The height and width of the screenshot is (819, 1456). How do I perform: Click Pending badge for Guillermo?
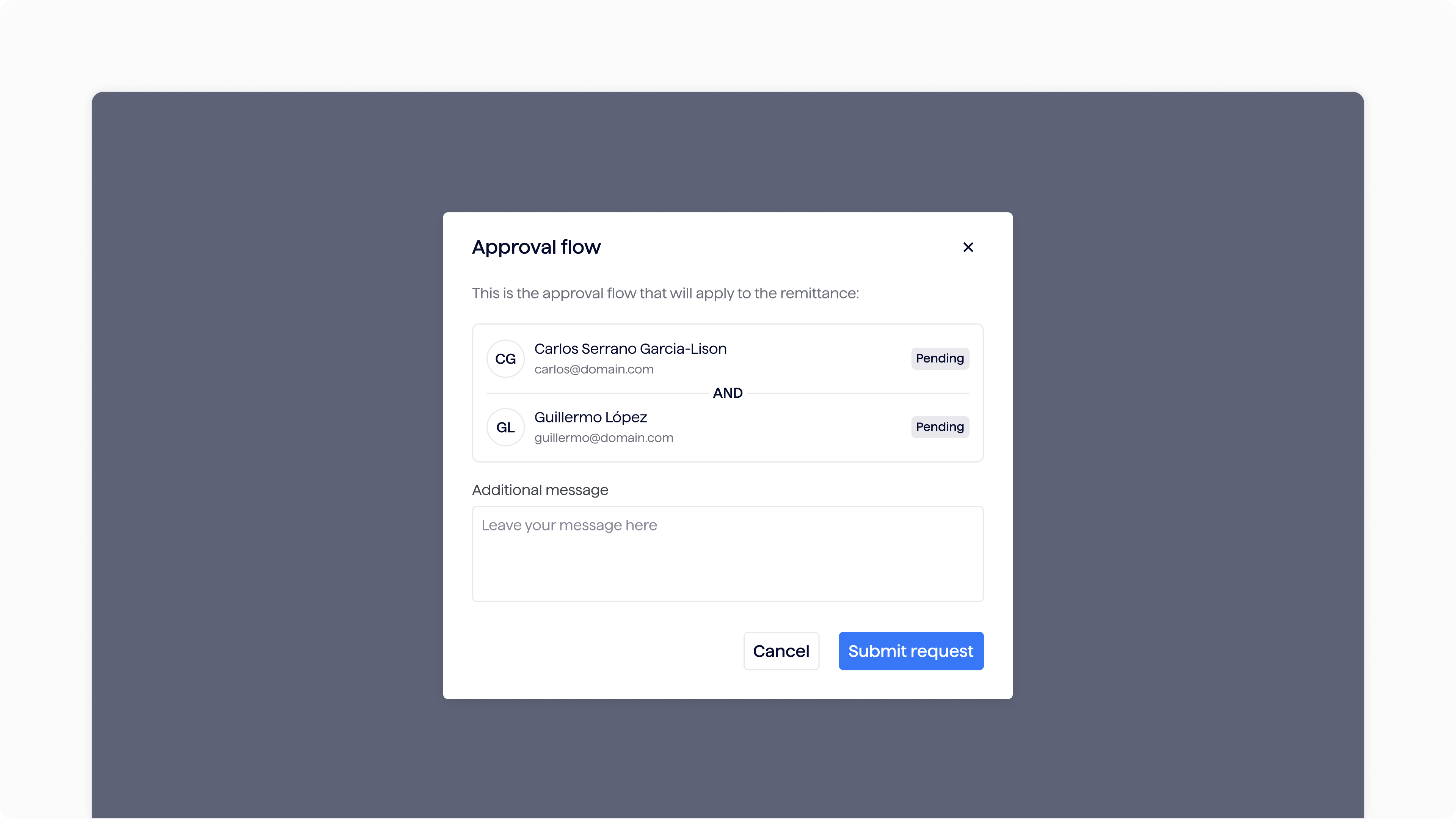point(940,427)
